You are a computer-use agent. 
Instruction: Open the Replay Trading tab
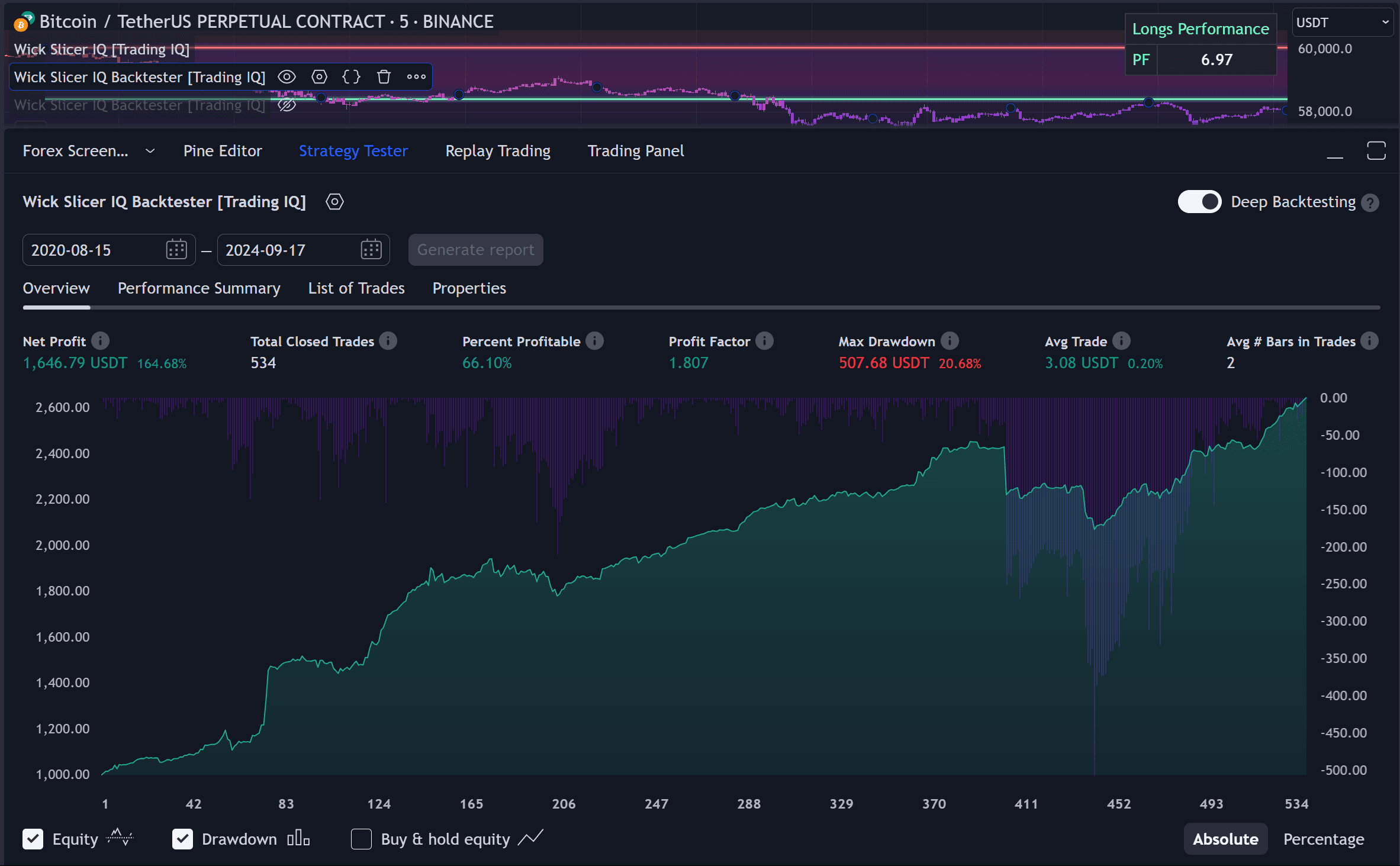(498, 151)
